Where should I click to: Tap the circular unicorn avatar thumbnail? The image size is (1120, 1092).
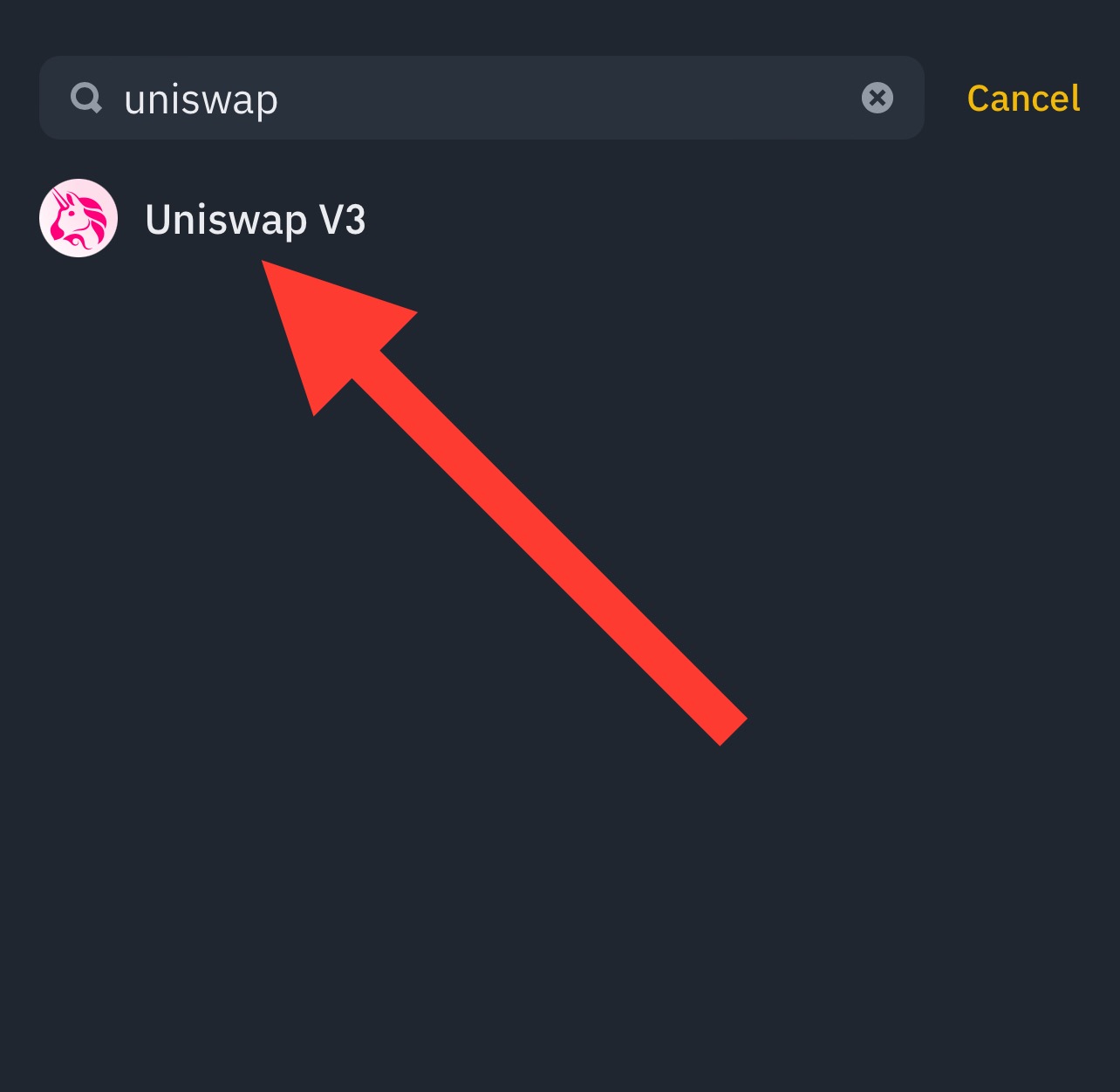[79, 218]
